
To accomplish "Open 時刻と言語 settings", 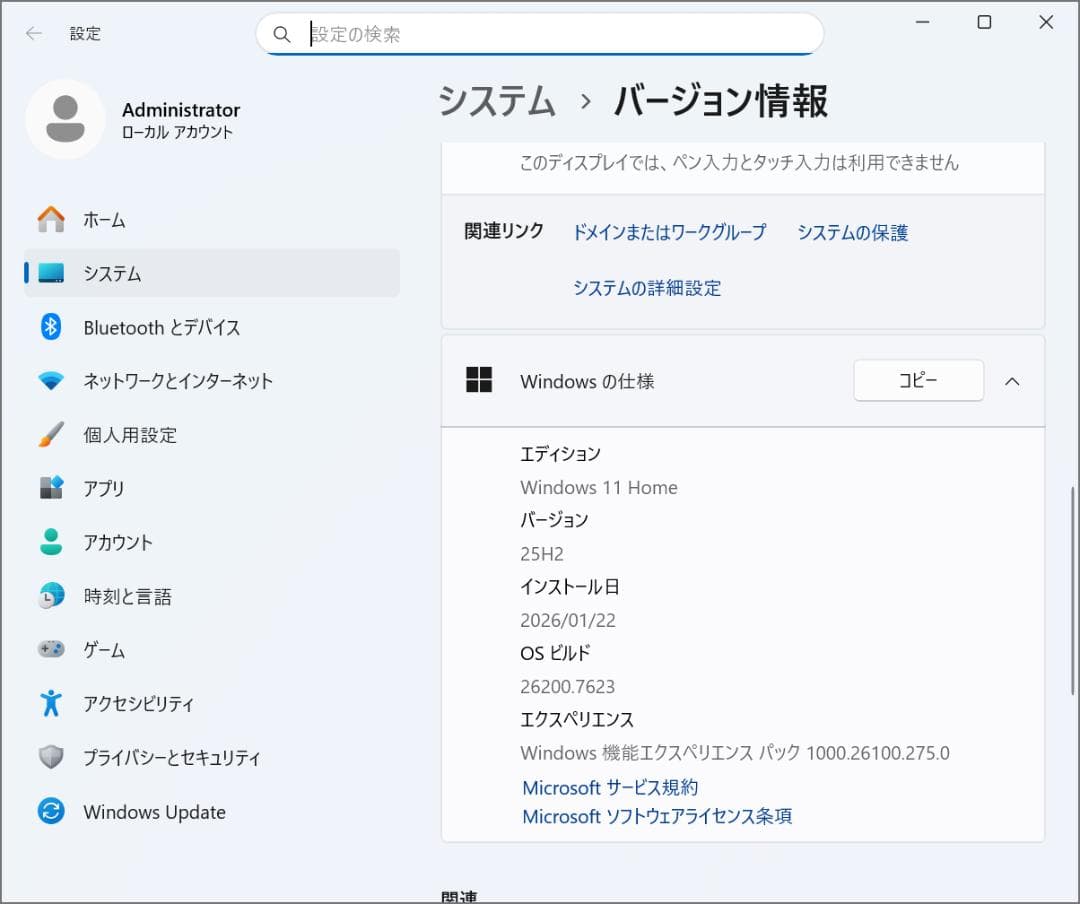I will (131, 596).
